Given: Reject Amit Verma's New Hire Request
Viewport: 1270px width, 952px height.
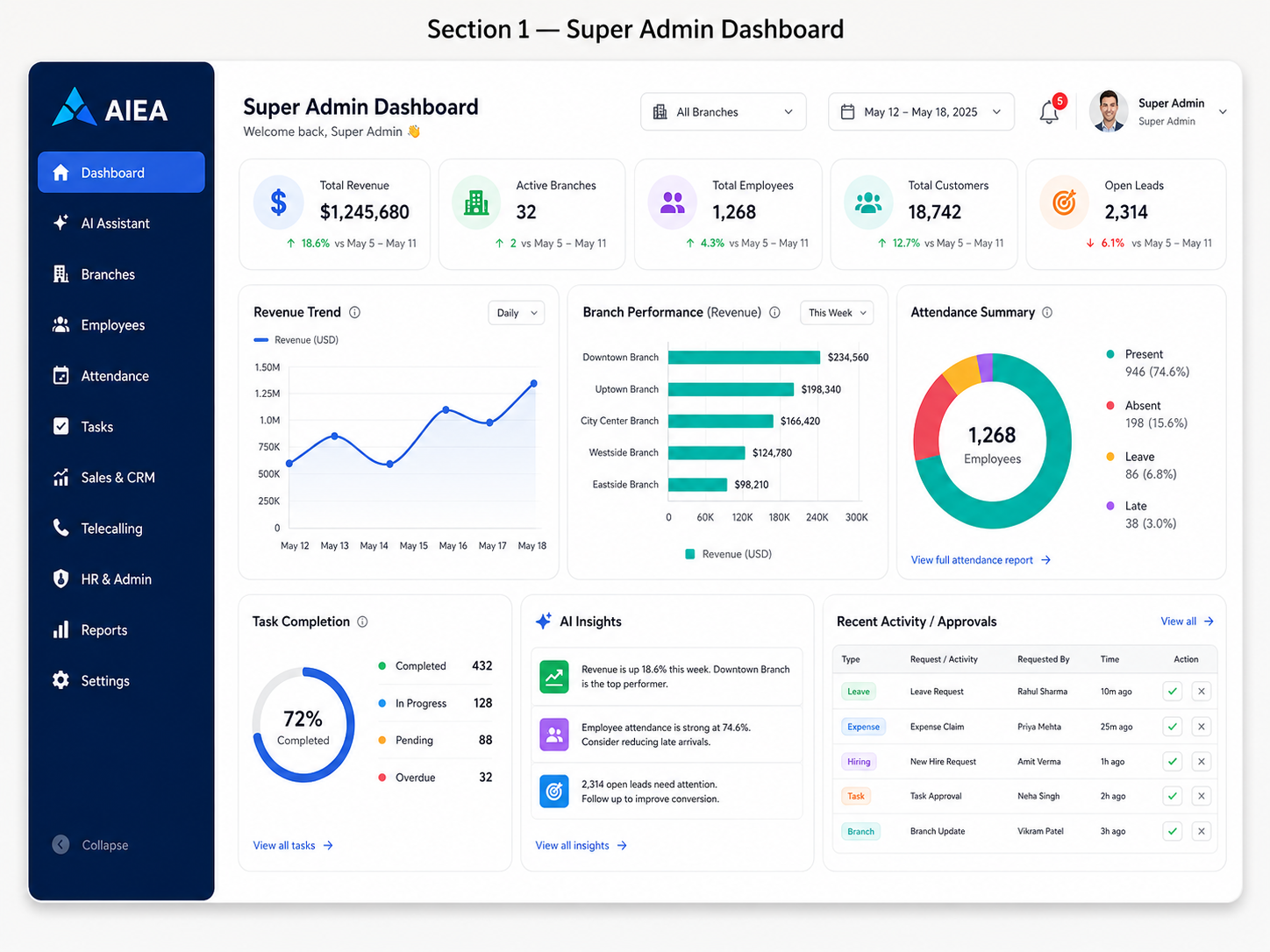Looking at the screenshot, I should 1202,762.
